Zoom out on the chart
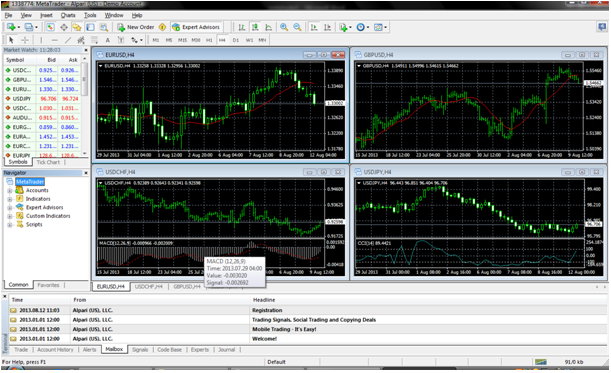This screenshot has width=611, height=373. point(297,27)
